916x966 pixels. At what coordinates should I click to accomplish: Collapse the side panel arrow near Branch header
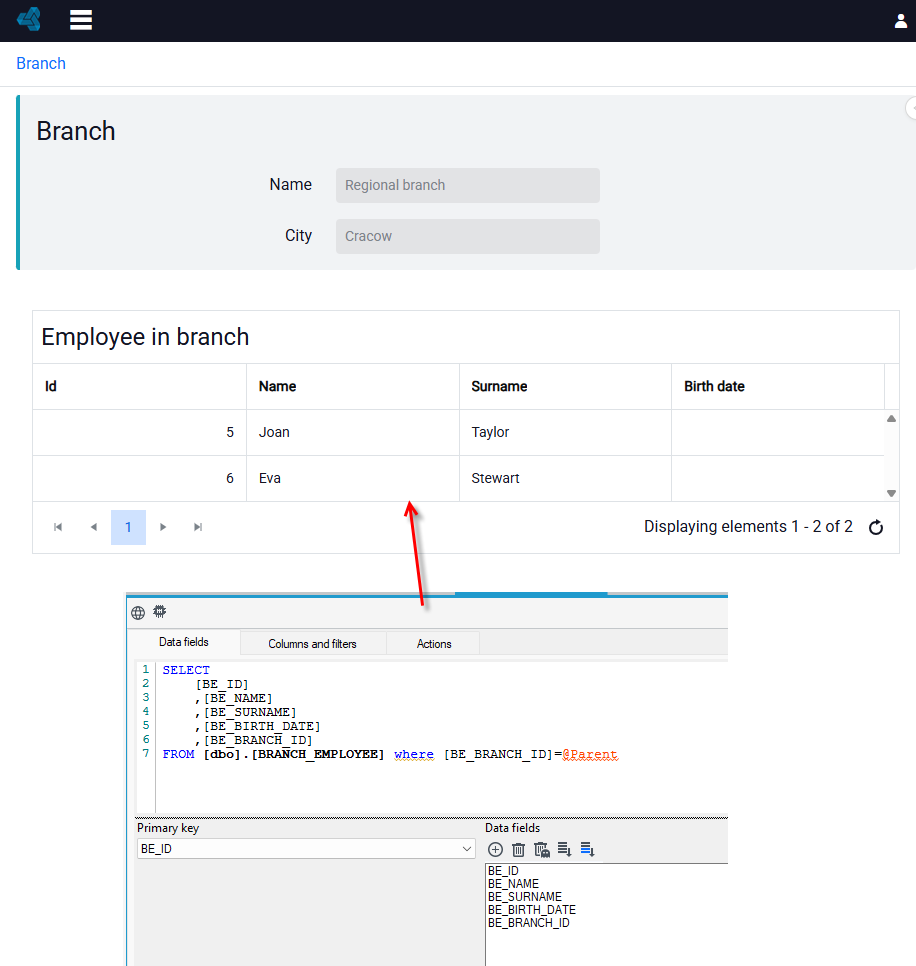coord(911,108)
